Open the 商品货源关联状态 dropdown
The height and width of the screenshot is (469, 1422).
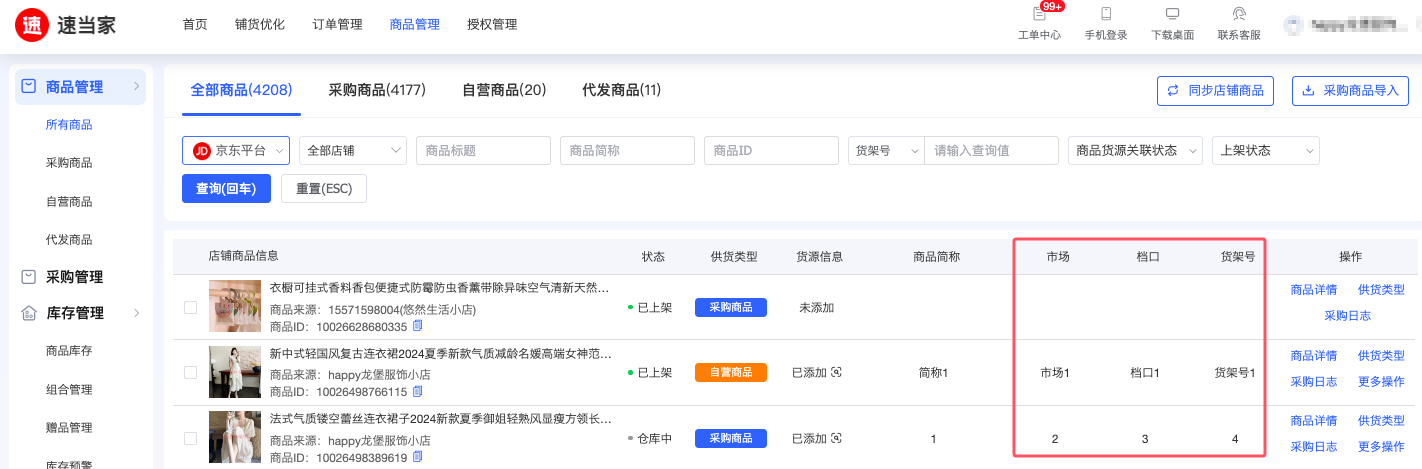(x=1136, y=151)
